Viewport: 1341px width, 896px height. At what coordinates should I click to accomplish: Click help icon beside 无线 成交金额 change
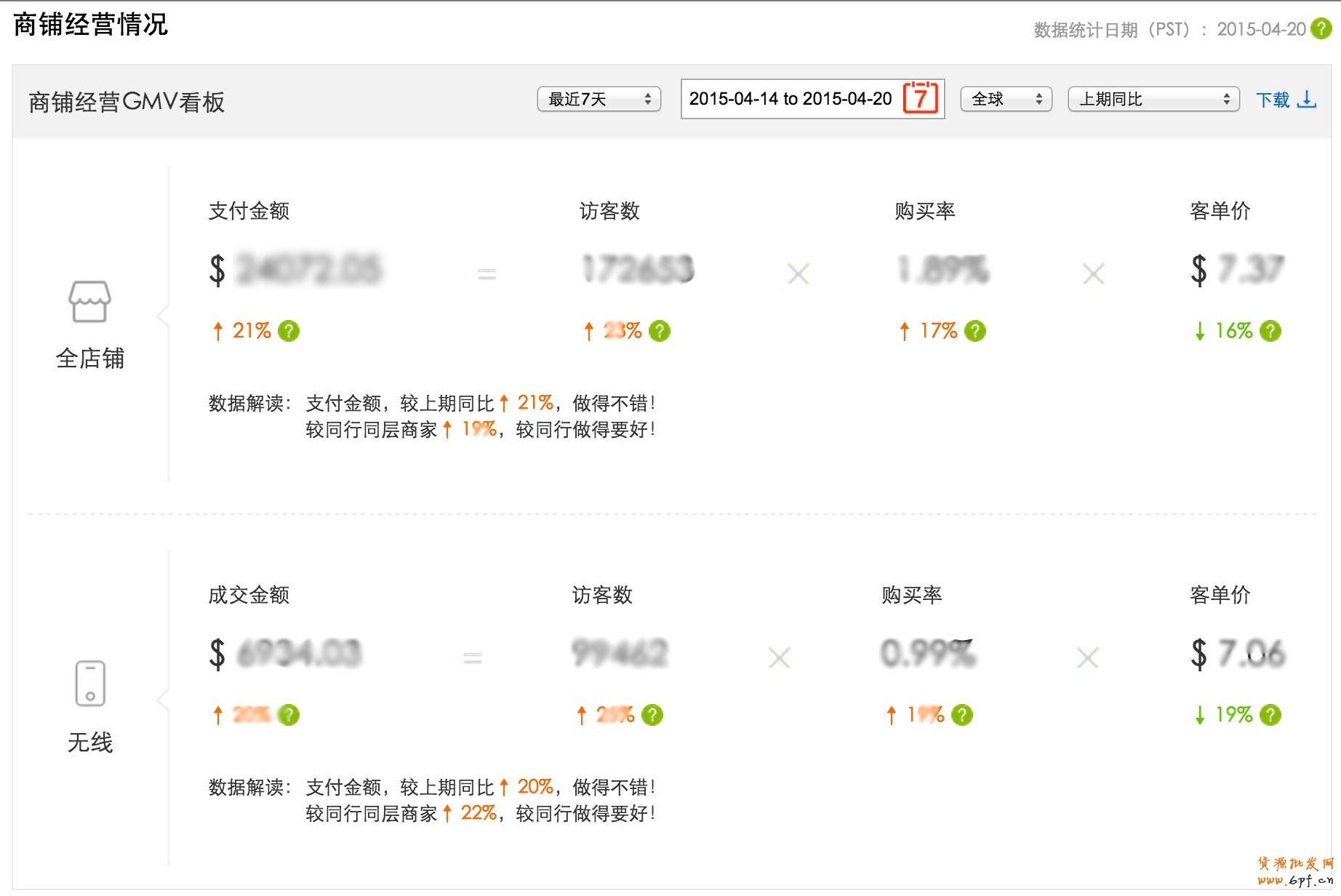[x=289, y=715]
